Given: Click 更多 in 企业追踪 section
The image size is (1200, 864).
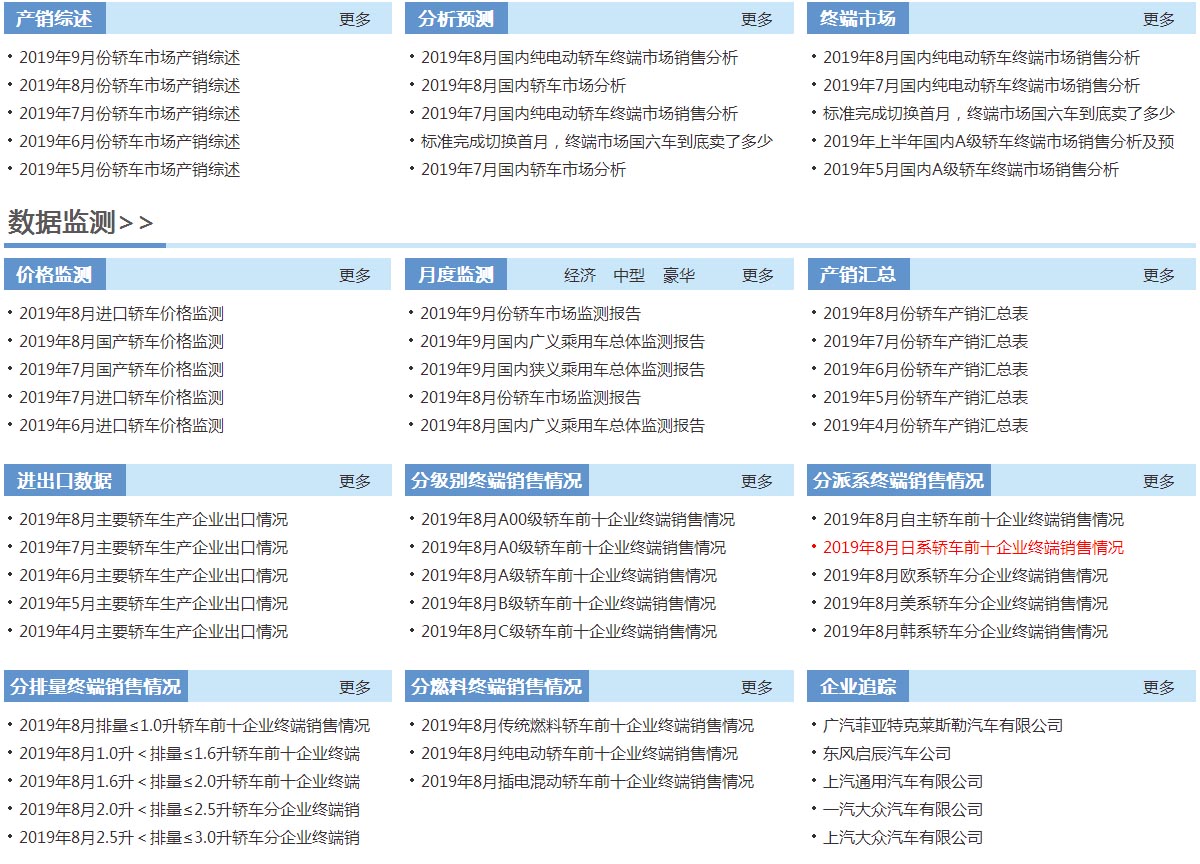Looking at the screenshot, I should 1158,687.
